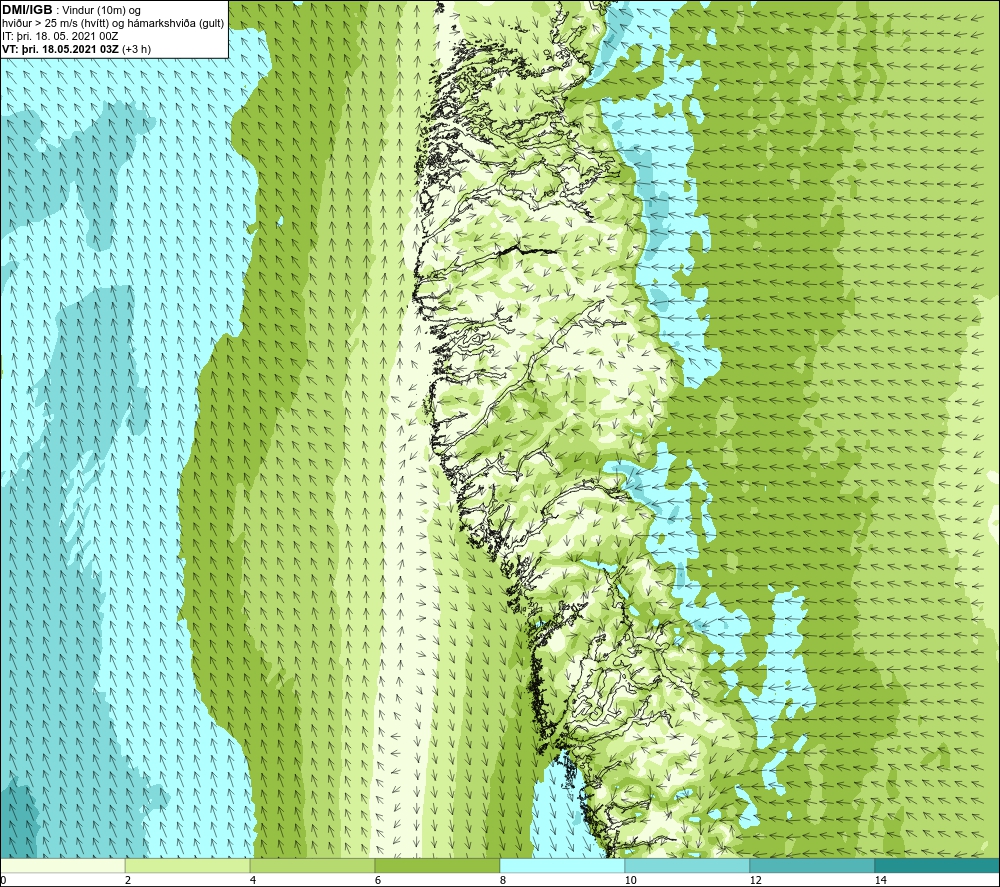Click the 'VT: þri. 18.05.2021 03Z' line

pos(60,49)
